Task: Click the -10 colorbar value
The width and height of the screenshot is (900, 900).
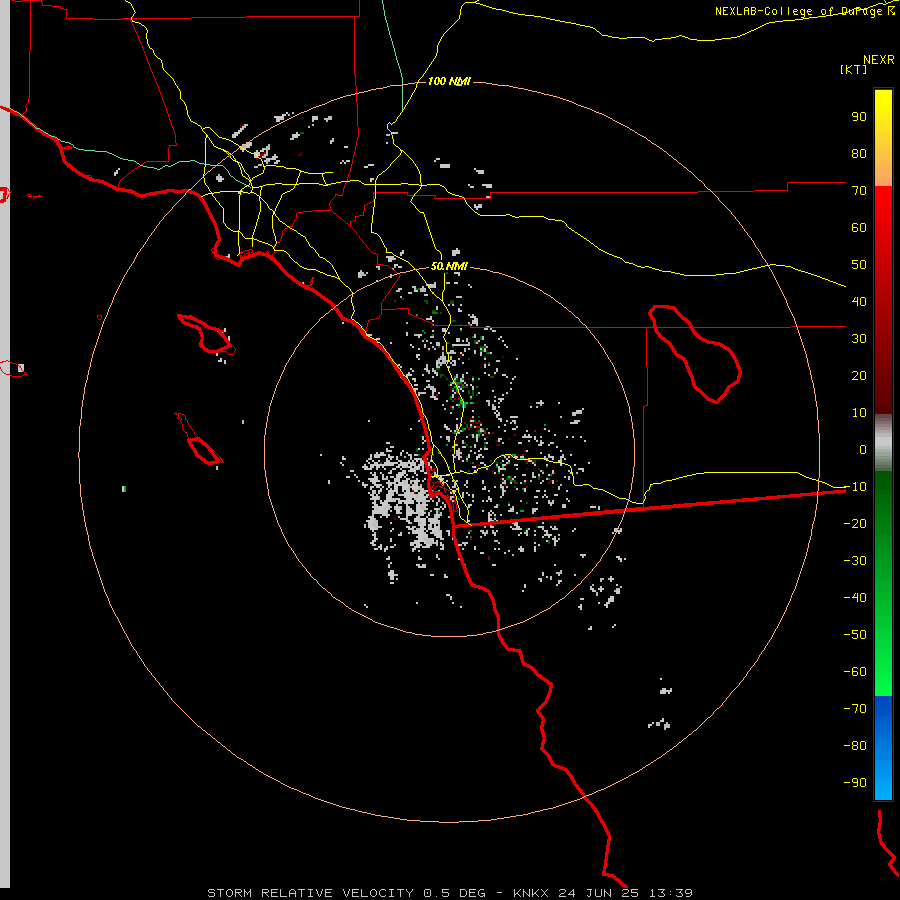Action: pyautogui.click(x=855, y=487)
